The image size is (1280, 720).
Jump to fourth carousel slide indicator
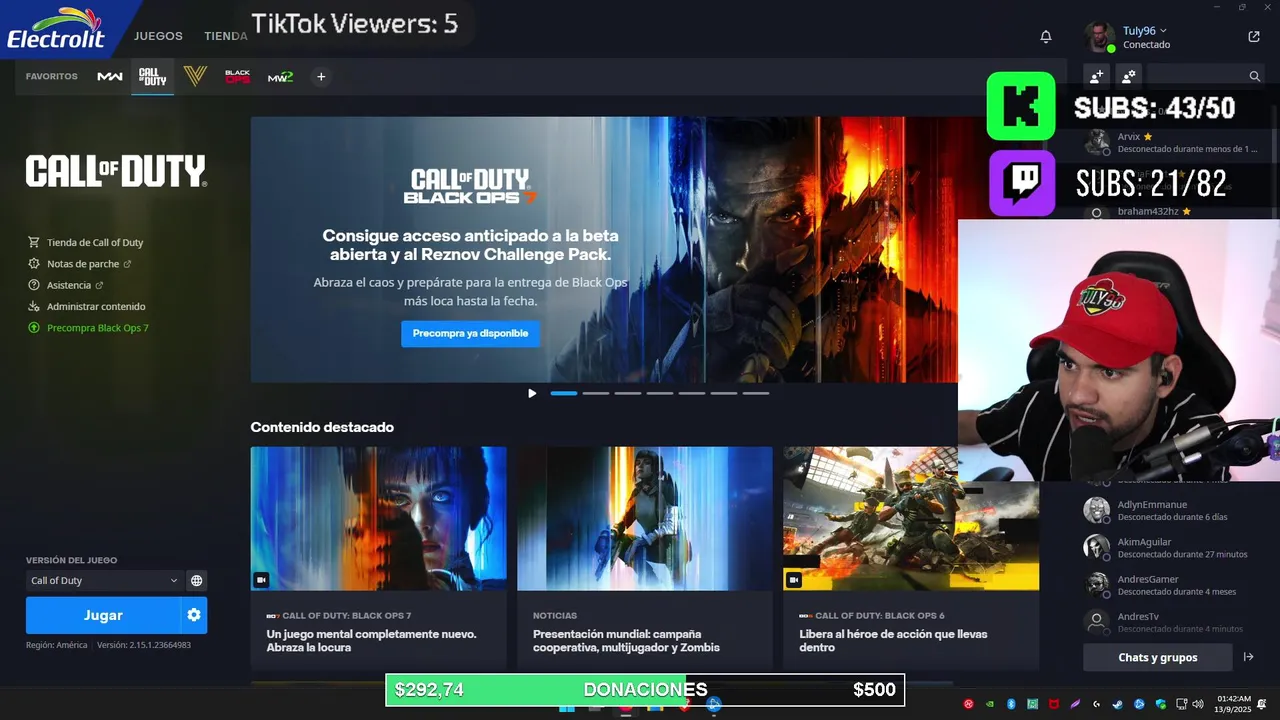(660, 393)
